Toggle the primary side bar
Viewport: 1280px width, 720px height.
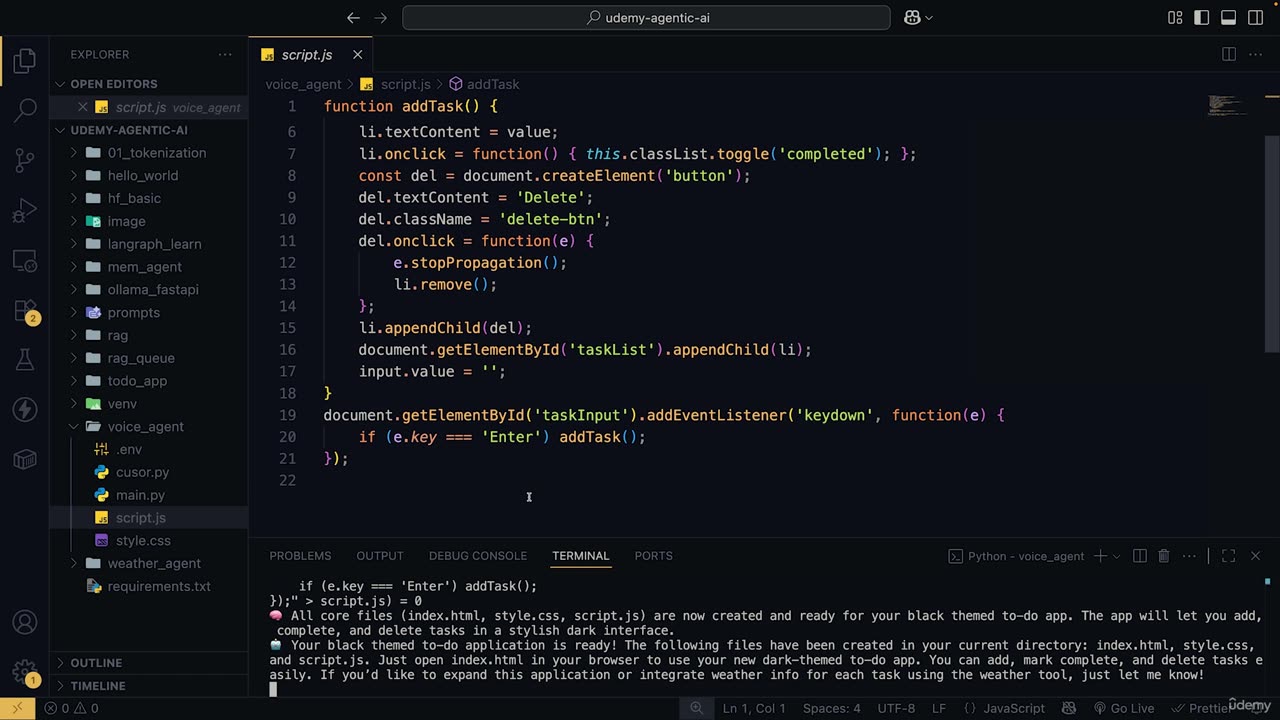pos(1202,18)
